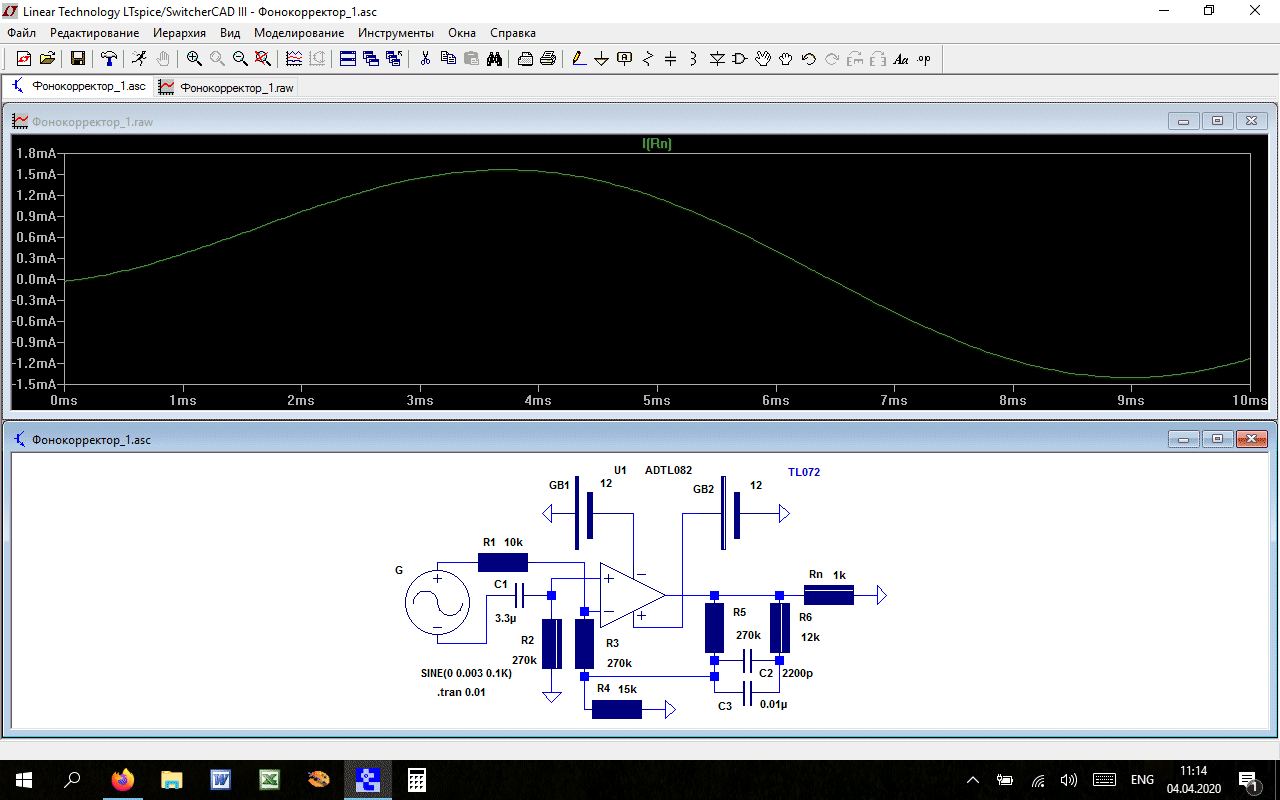Pick the Diode component tool
The height and width of the screenshot is (800, 1280).
pyautogui.click(x=717, y=59)
